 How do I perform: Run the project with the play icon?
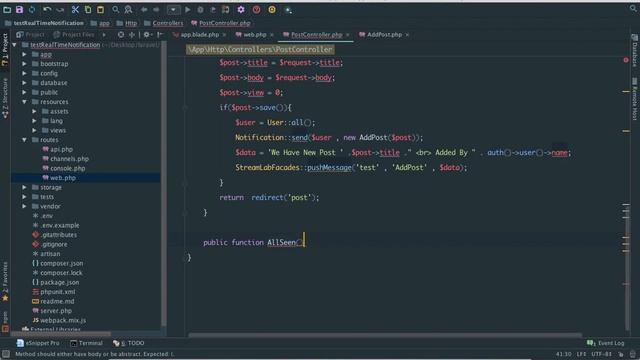pos(188,9)
